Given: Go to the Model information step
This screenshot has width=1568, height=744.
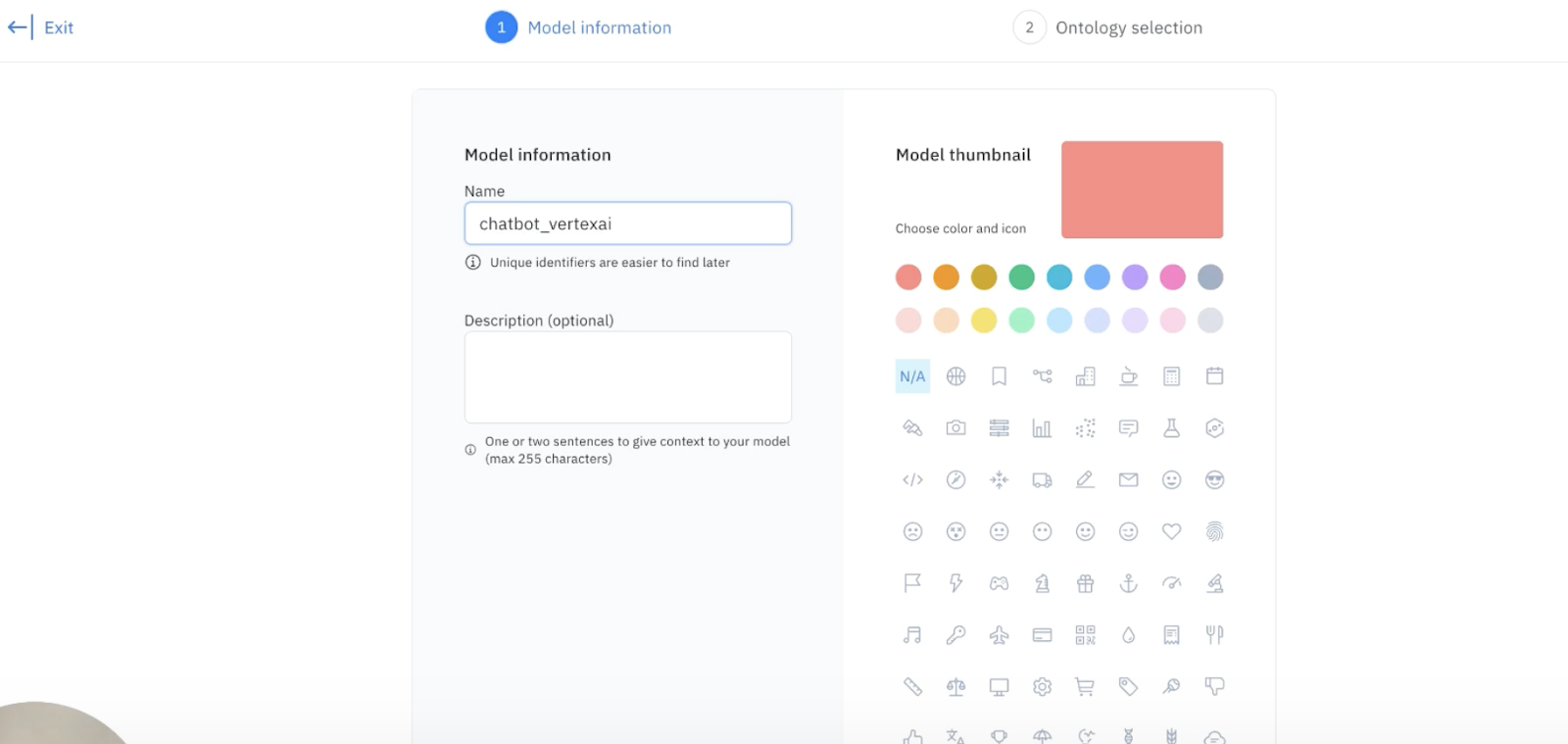Looking at the screenshot, I should [579, 27].
